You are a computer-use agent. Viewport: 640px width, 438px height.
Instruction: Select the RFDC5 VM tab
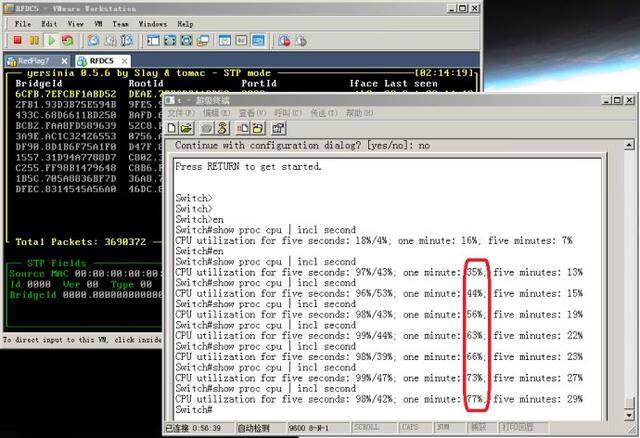101,61
